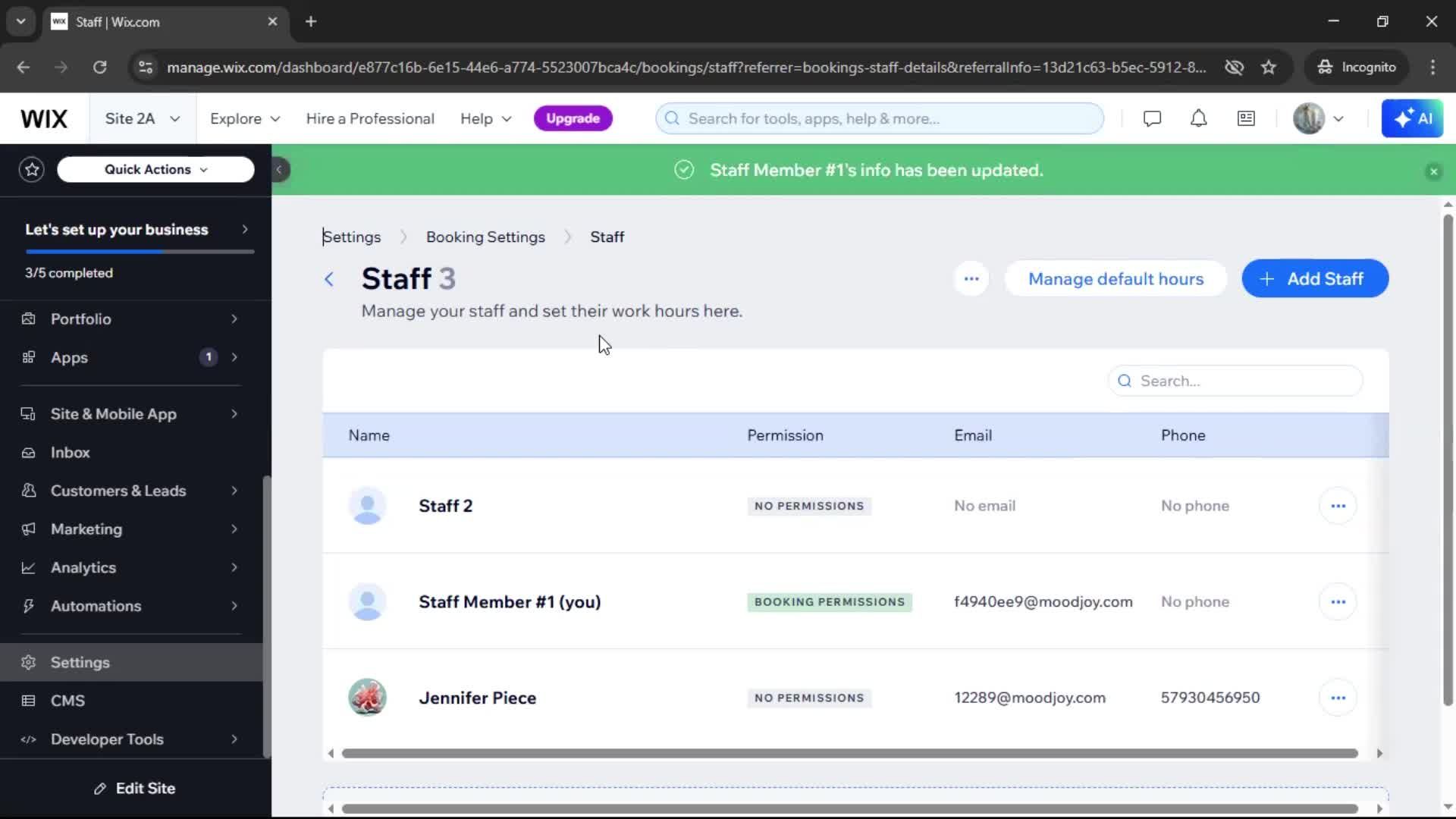Image resolution: width=1456 pixels, height=819 pixels.
Task: Open Settings in the sidebar
Action: [x=130, y=663]
